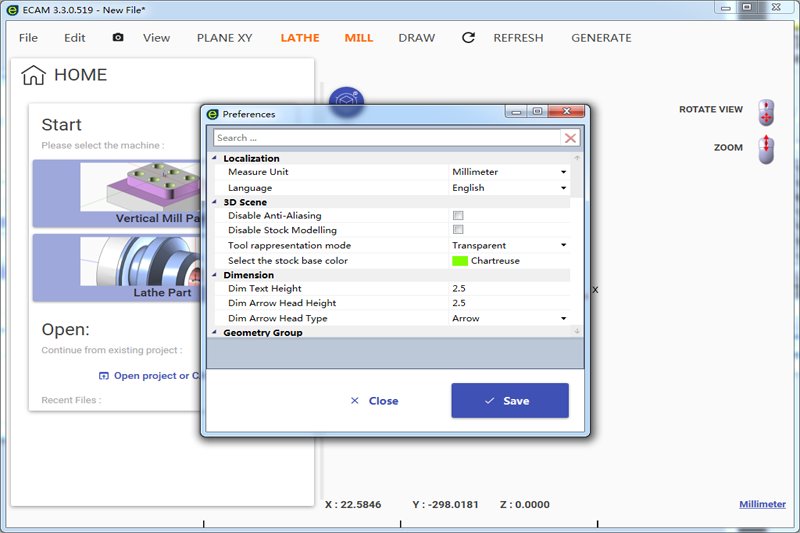Click the Millimeter unit link in the status bar
800x533 pixels.
(x=762, y=504)
